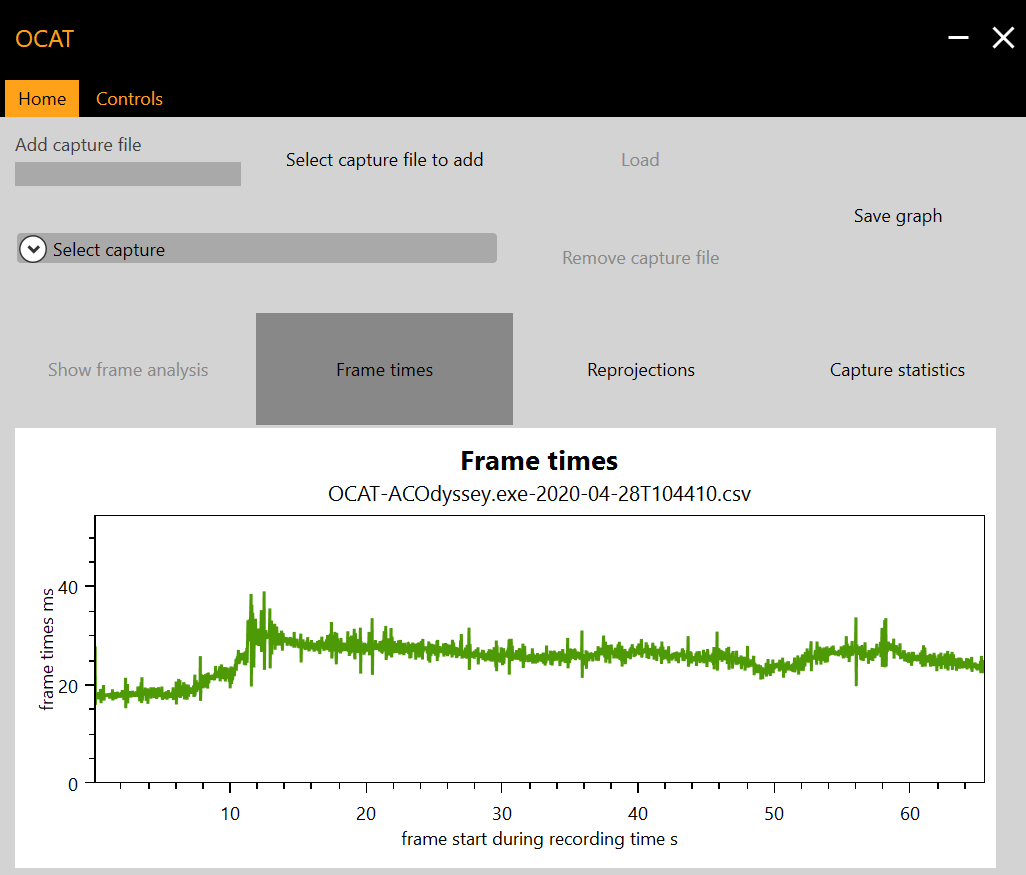The height and width of the screenshot is (875, 1026).
Task: Click the OCAT title text
Action: pos(45,40)
